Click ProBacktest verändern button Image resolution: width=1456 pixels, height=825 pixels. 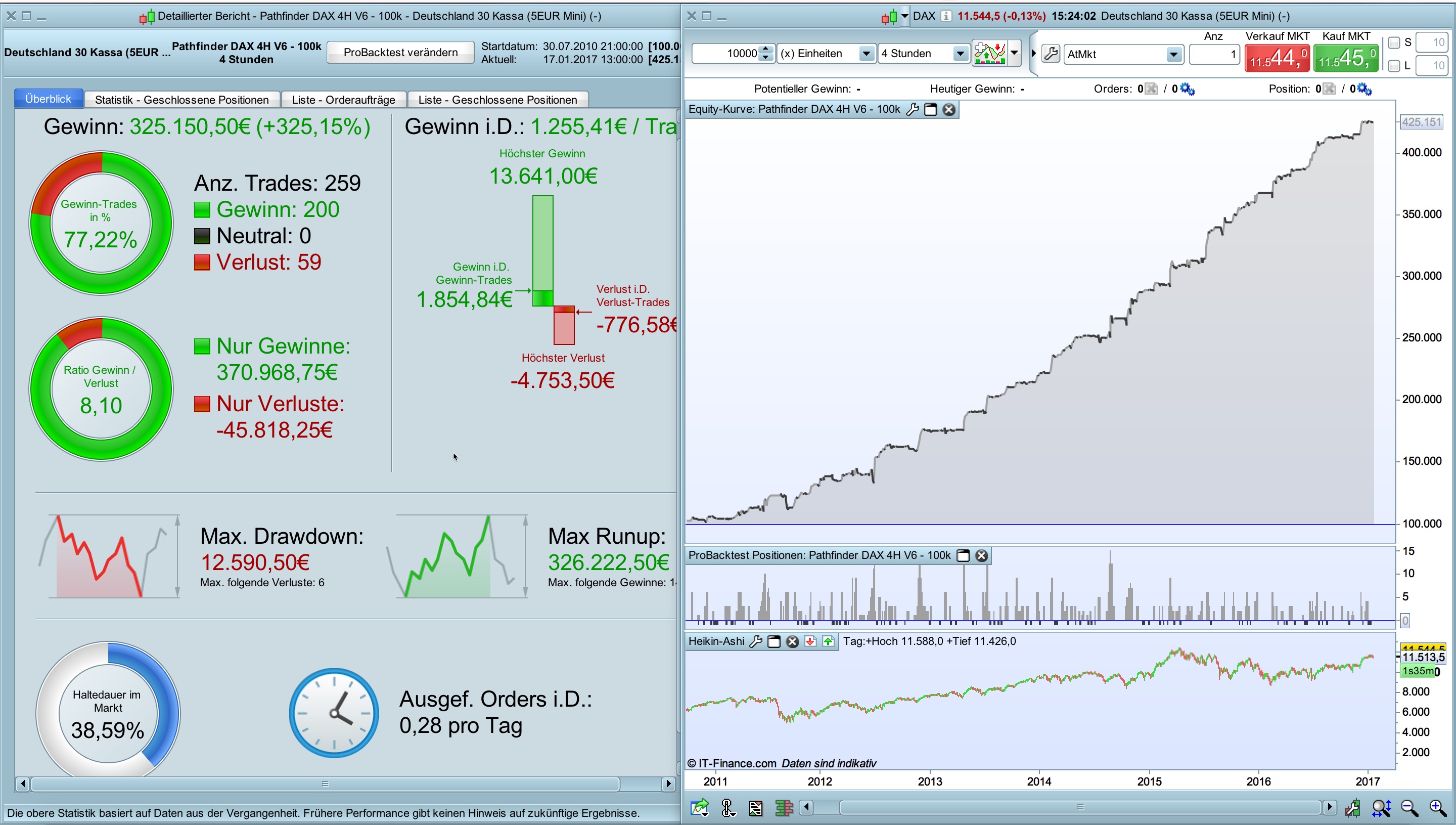point(400,52)
